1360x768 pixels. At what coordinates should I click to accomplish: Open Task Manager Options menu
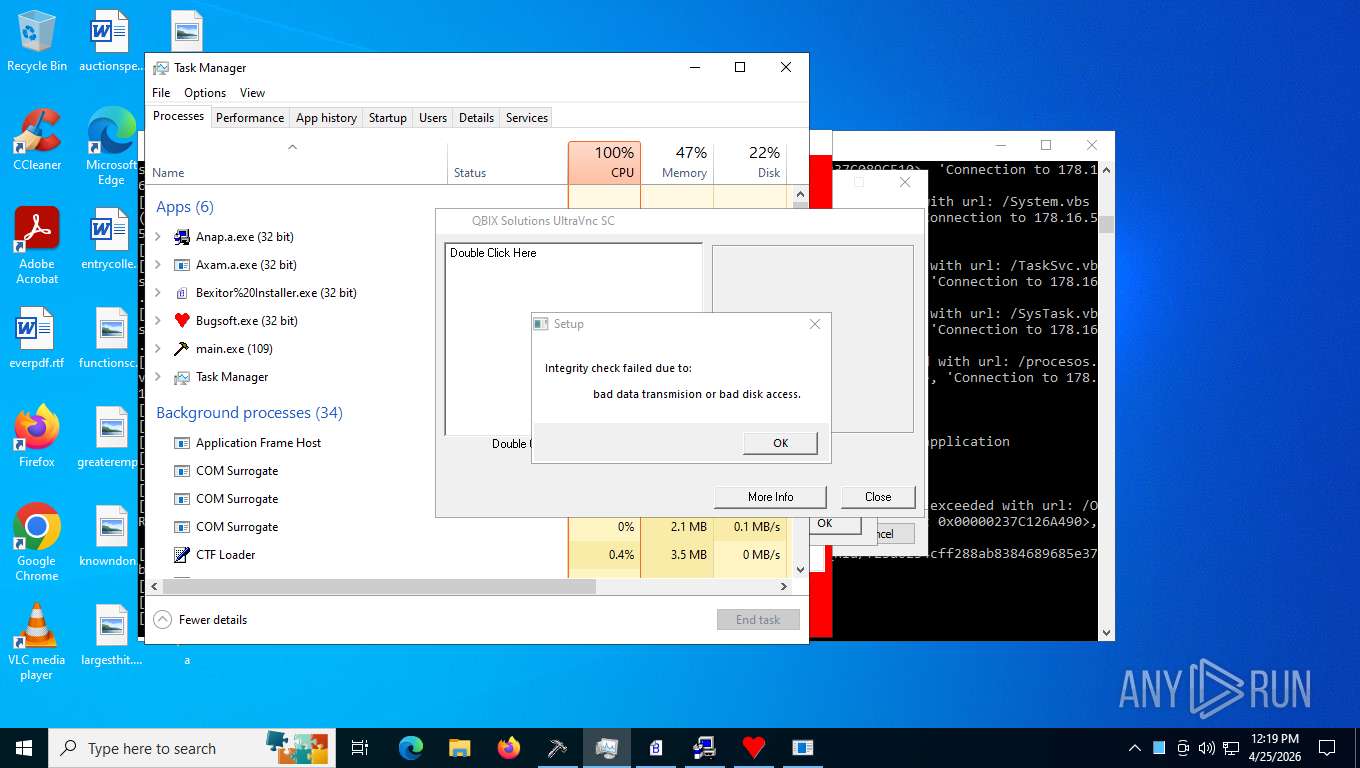coord(205,93)
